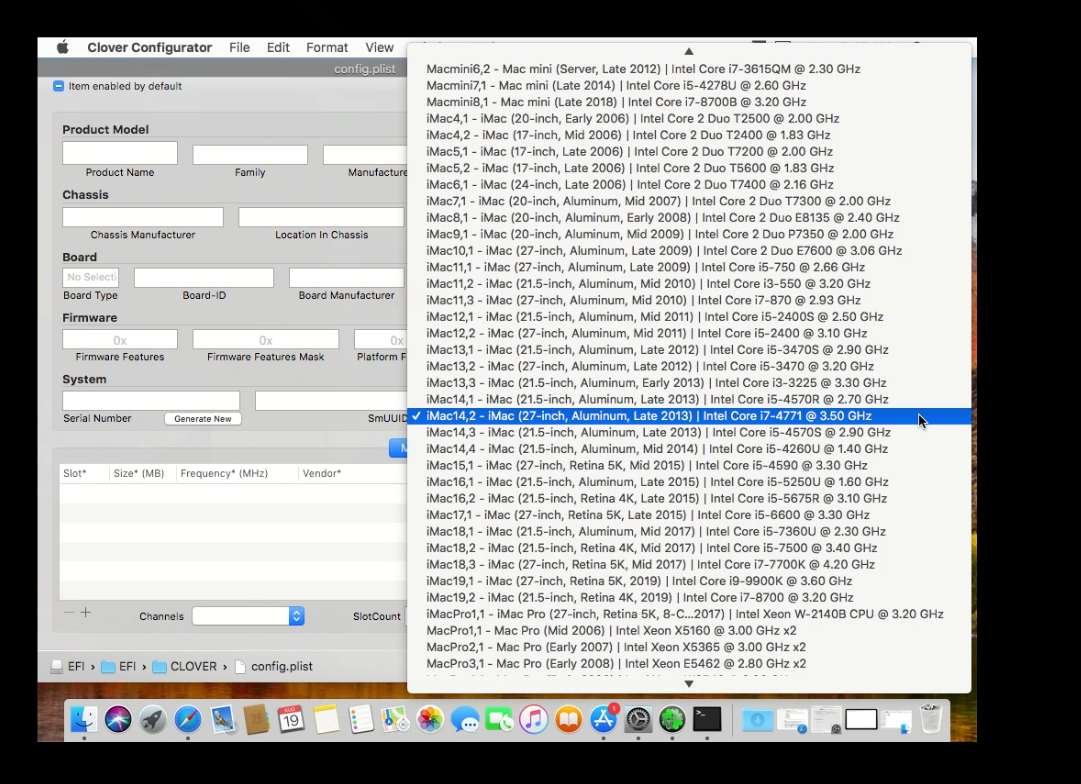Open Photos flower icon in dock
This screenshot has height=784, width=1081.
click(x=430, y=719)
